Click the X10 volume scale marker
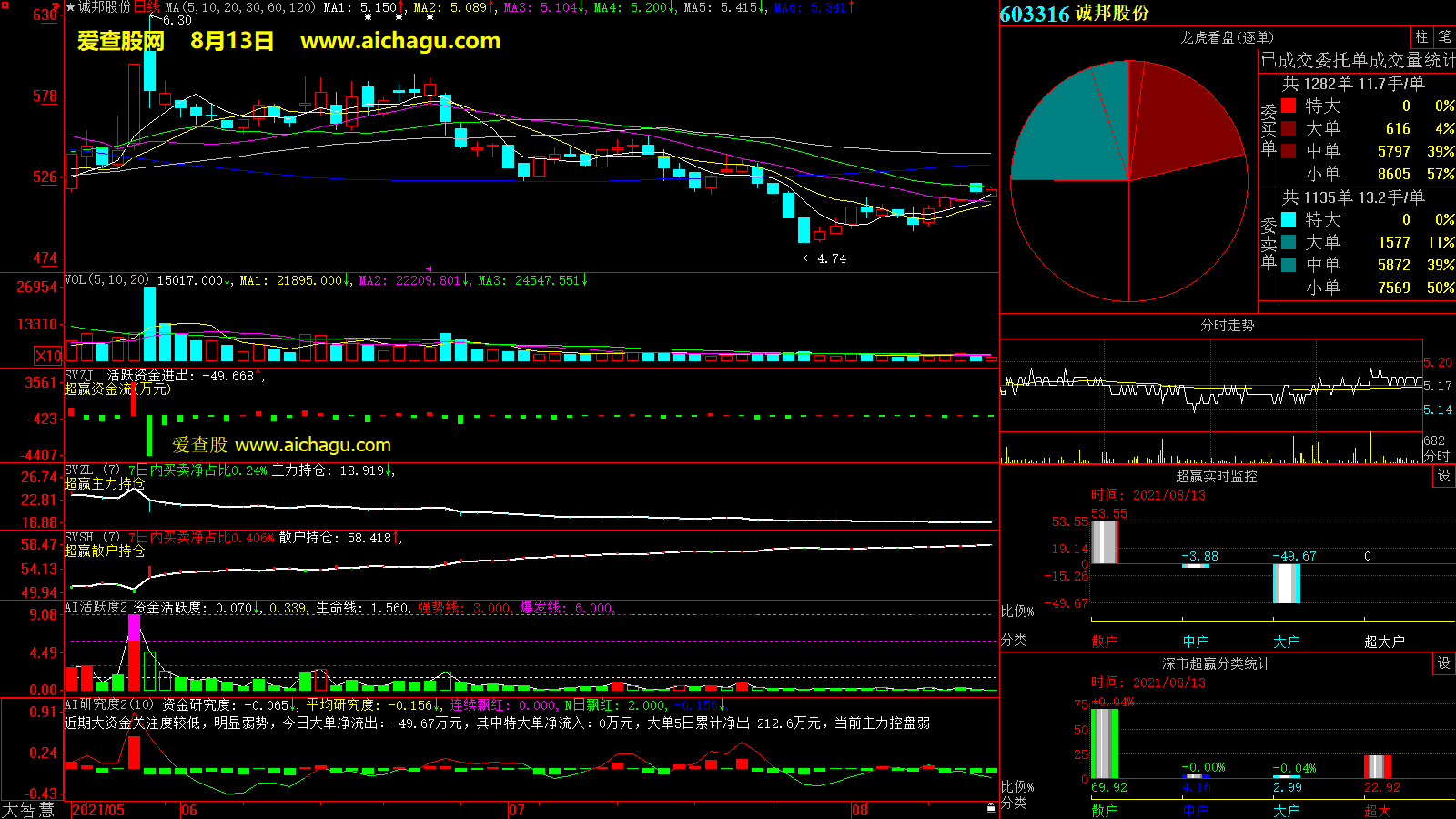The height and width of the screenshot is (819, 1456). pos(48,356)
